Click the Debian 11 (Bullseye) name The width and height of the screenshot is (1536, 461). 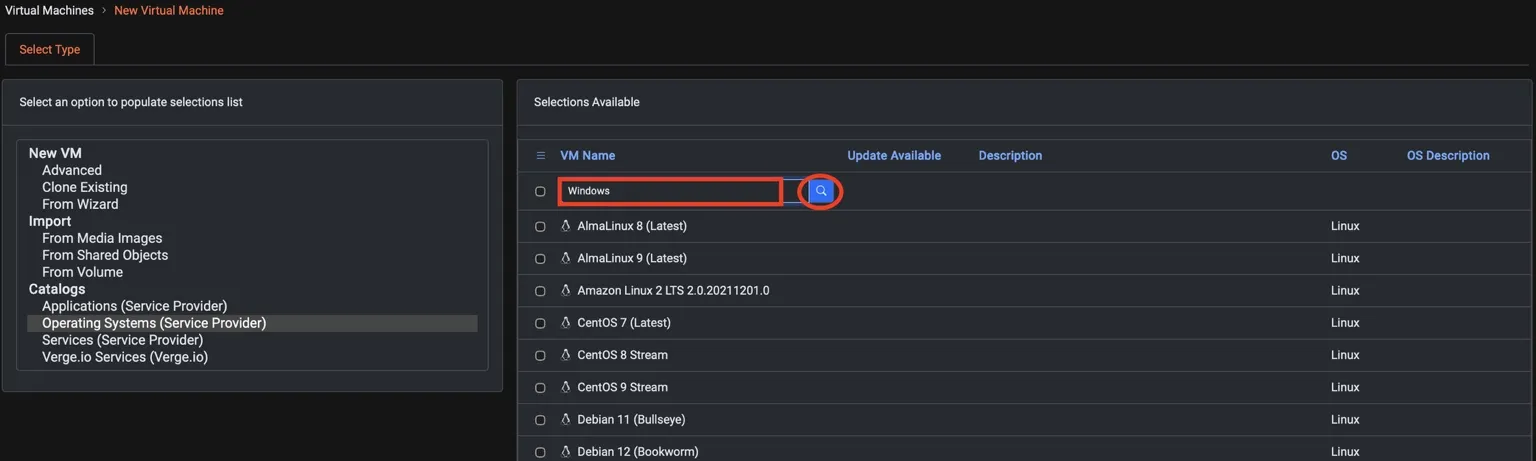(631, 419)
